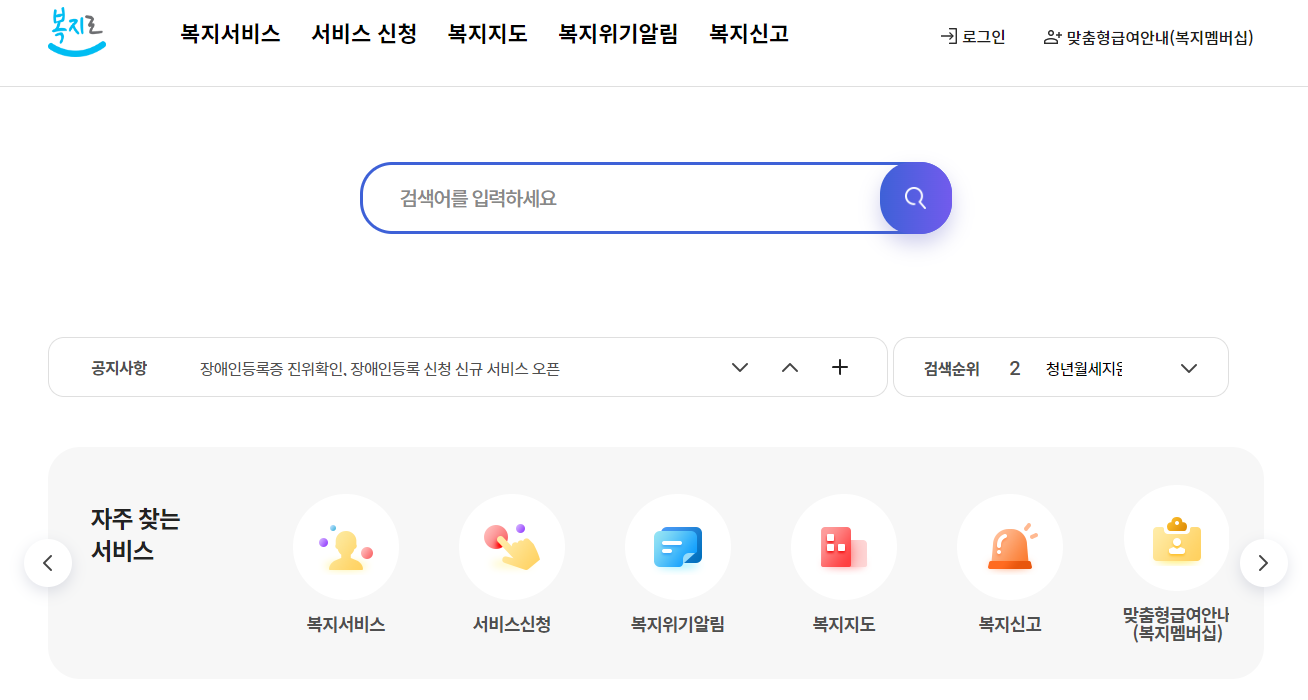Viewport: 1308px width, 700px height.
Task: Click the 맞춤형급여안내 (복지멤버십) shortcut caption
Action: click(1176, 624)
